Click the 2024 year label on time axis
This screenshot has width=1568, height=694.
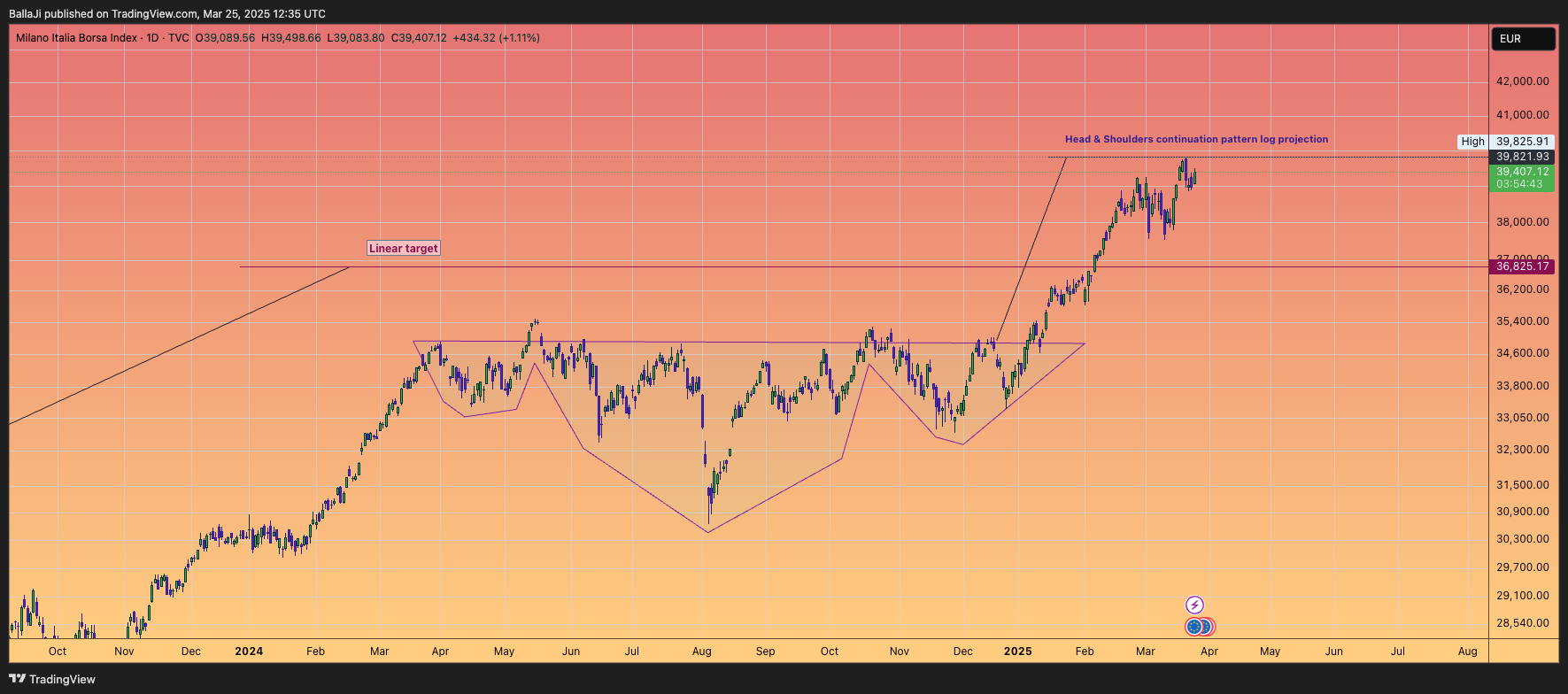point(249,652)
